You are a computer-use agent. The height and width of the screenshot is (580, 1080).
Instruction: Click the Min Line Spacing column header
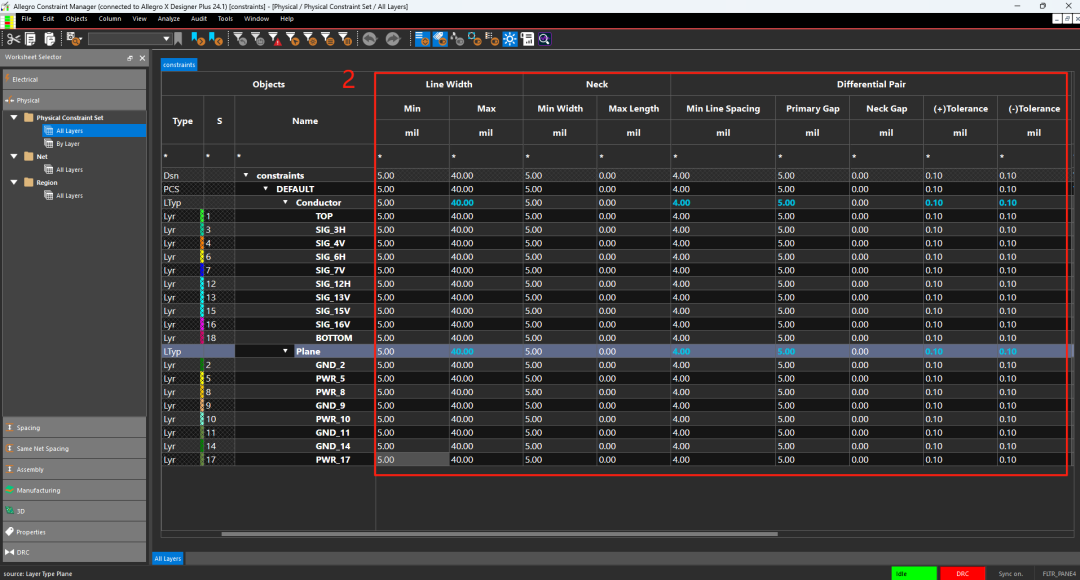723,109
